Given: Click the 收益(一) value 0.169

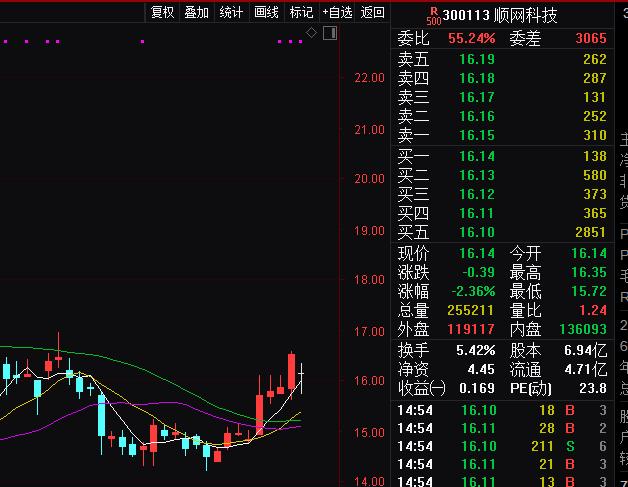Looking at the screenshot, I should click(477, 388).
